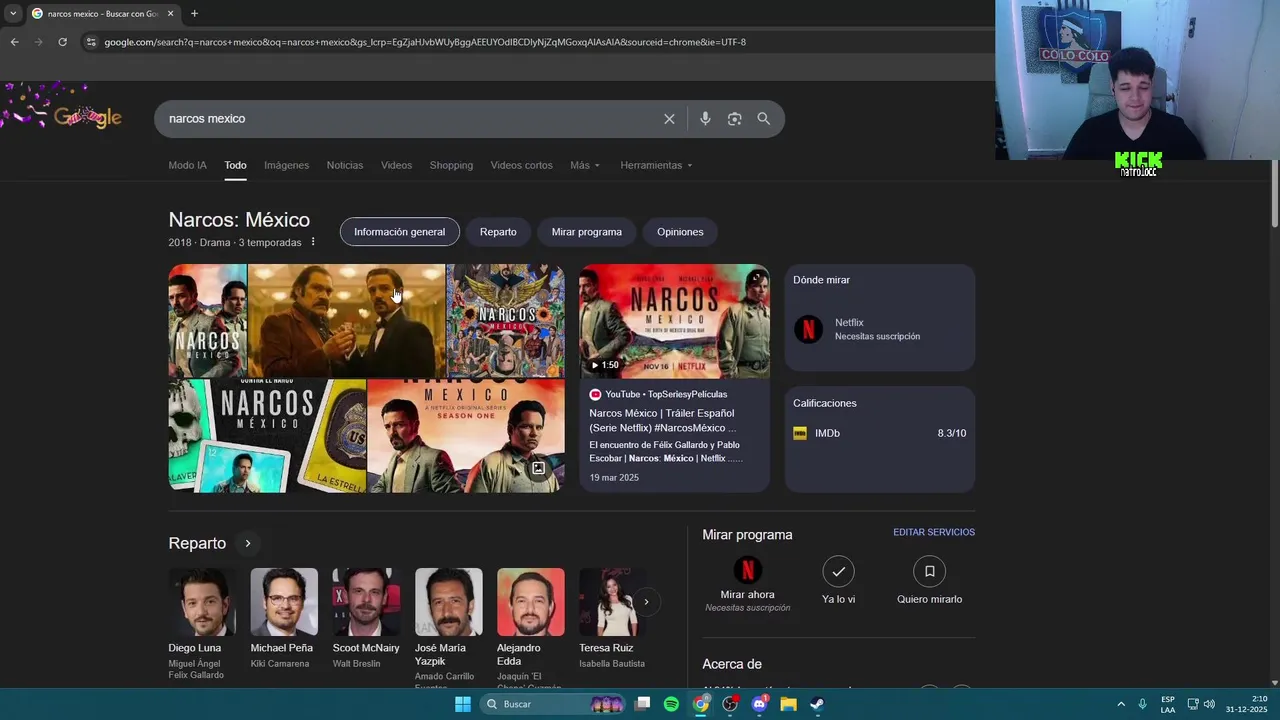Click the Windows taskbar Buscar search box
The height and width of the screenshot is (720, 1280).
click(x=552, y=704)
